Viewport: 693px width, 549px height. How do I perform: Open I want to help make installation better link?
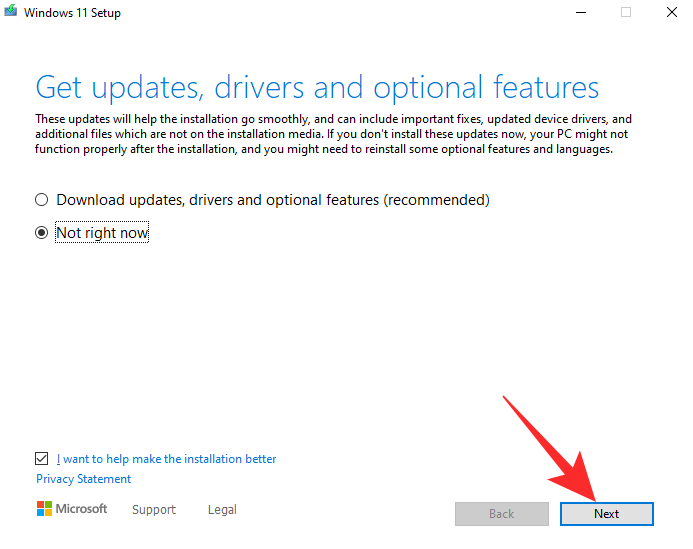click(x=166, y=459)
